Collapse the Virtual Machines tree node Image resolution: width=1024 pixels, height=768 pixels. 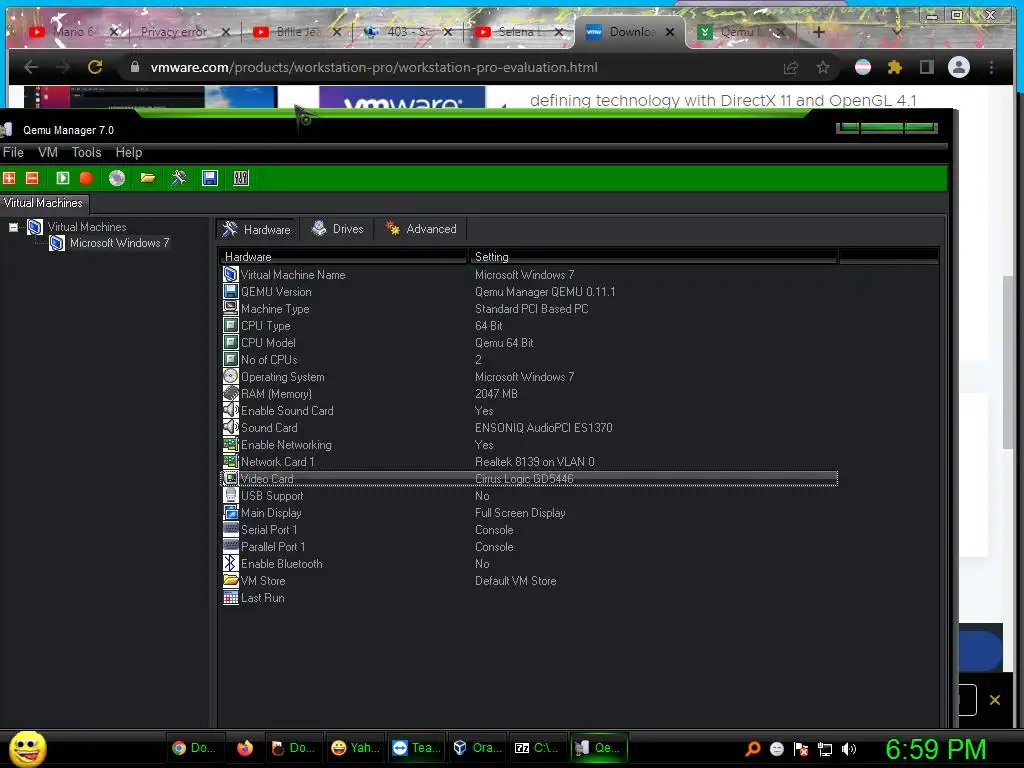(x=13, y=227)
